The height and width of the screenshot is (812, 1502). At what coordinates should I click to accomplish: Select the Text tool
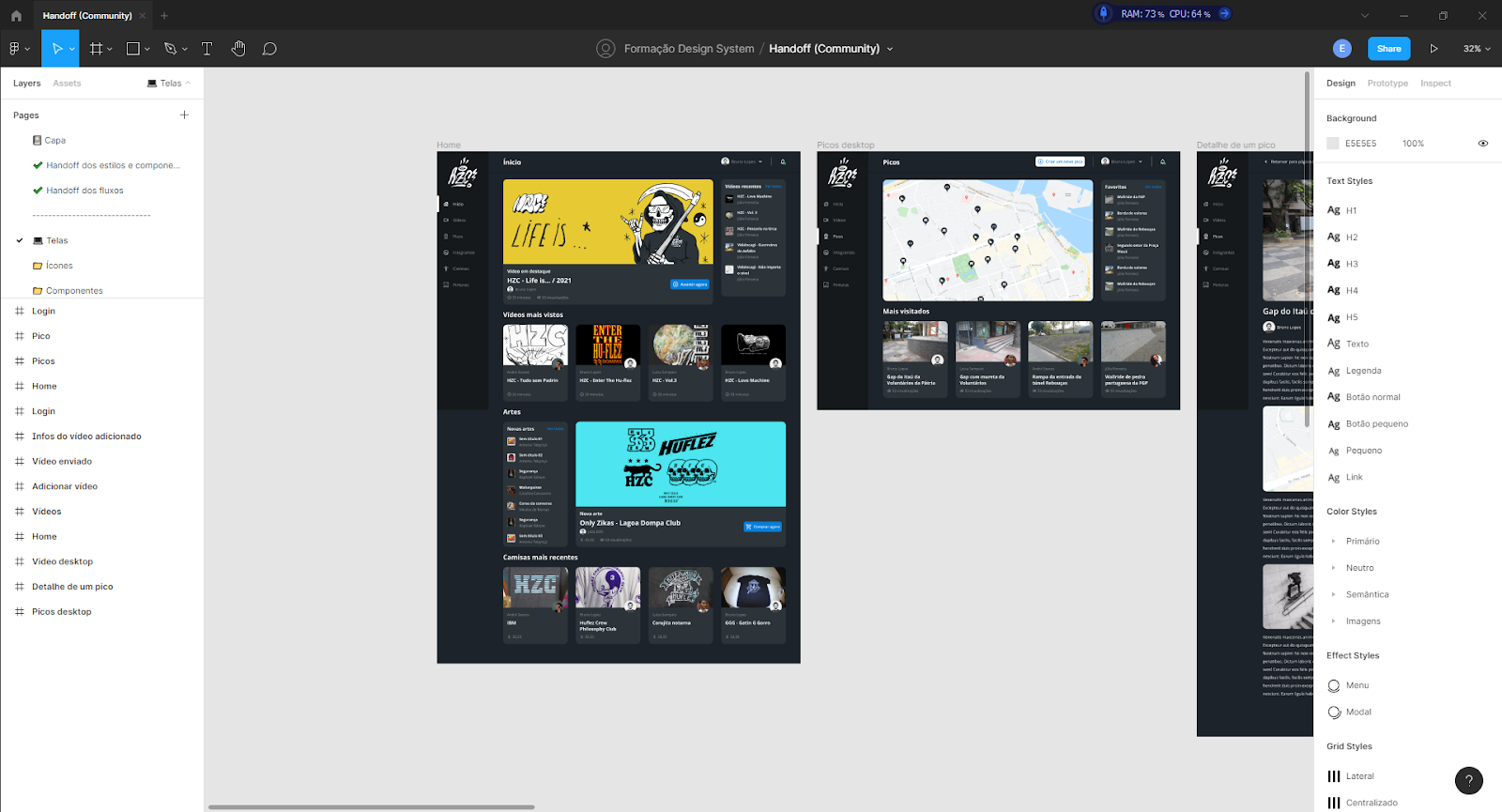(207, 49)
